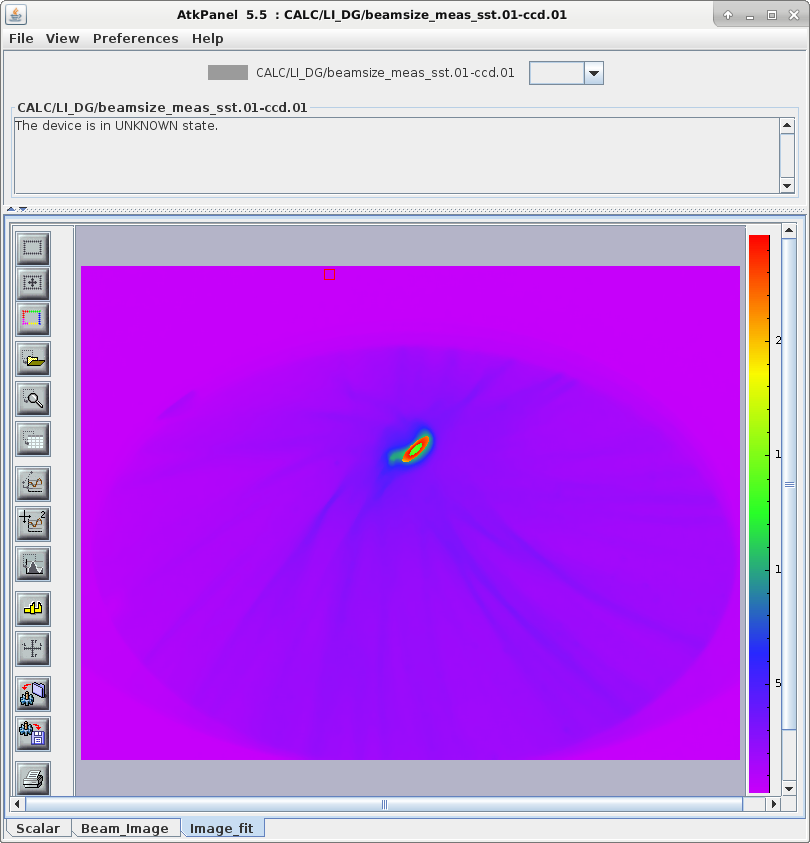Open the table view icon
Screen dimensions: 810x843
coord(33,439)
